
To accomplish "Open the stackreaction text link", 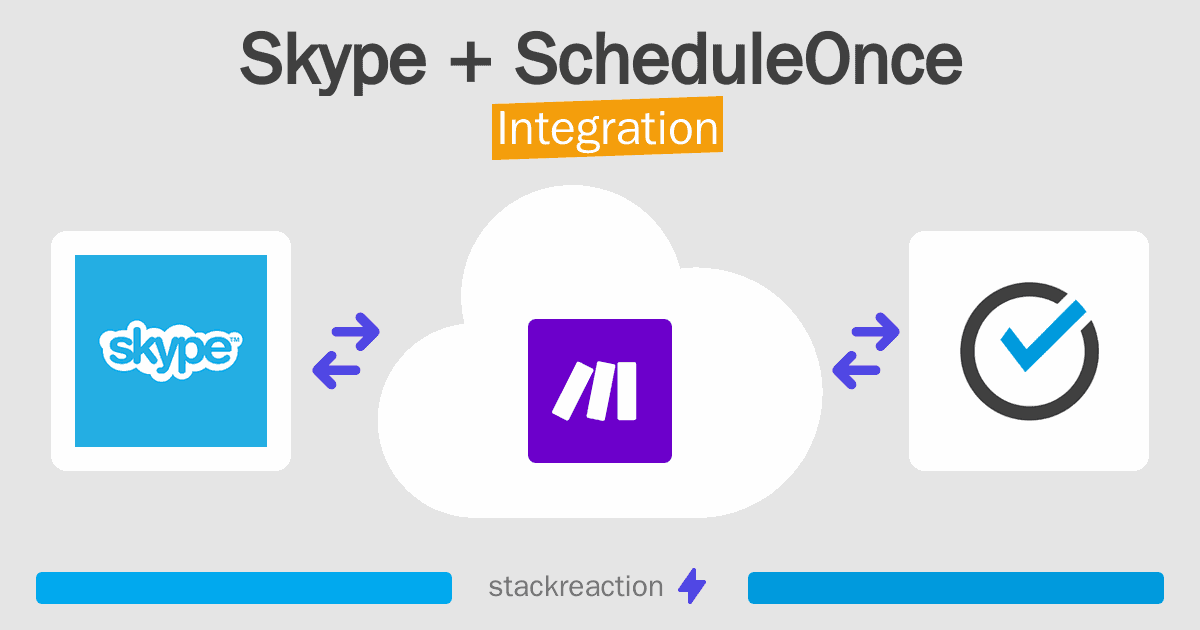I will (x=575, y=587).
